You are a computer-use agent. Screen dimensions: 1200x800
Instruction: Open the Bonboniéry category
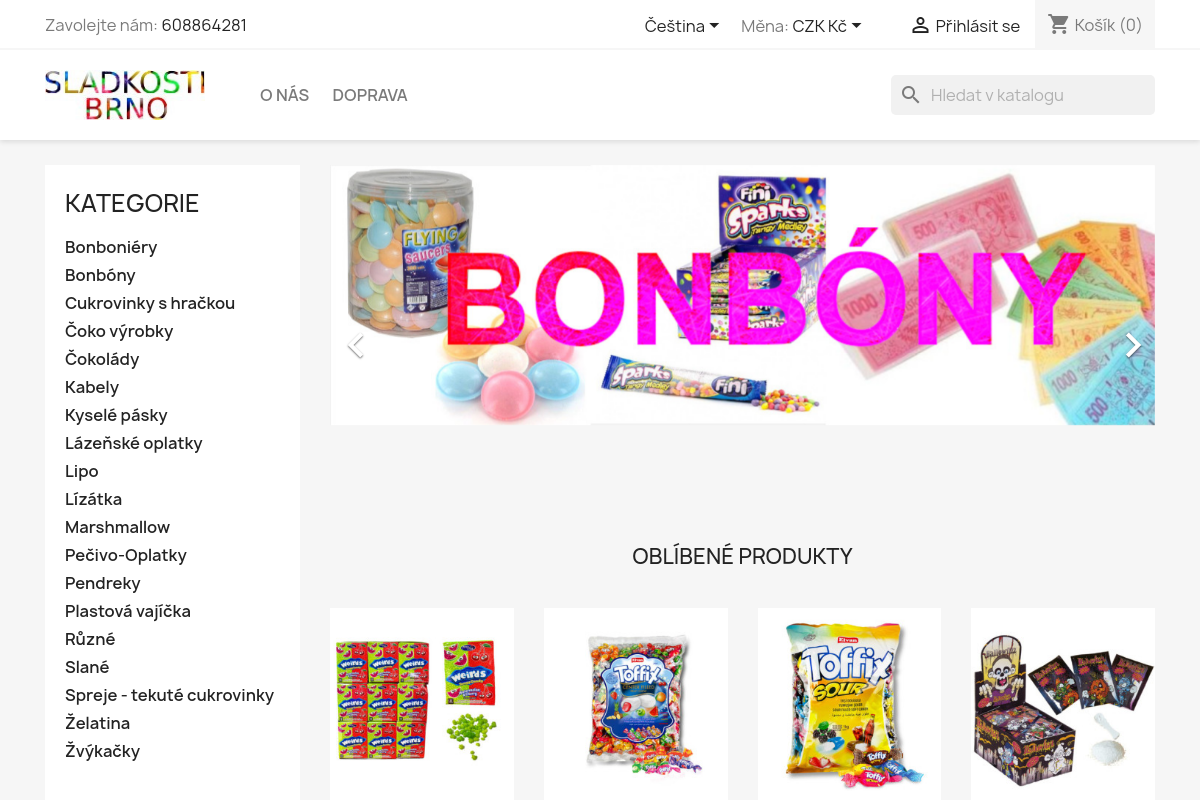(x=111, y=247)
